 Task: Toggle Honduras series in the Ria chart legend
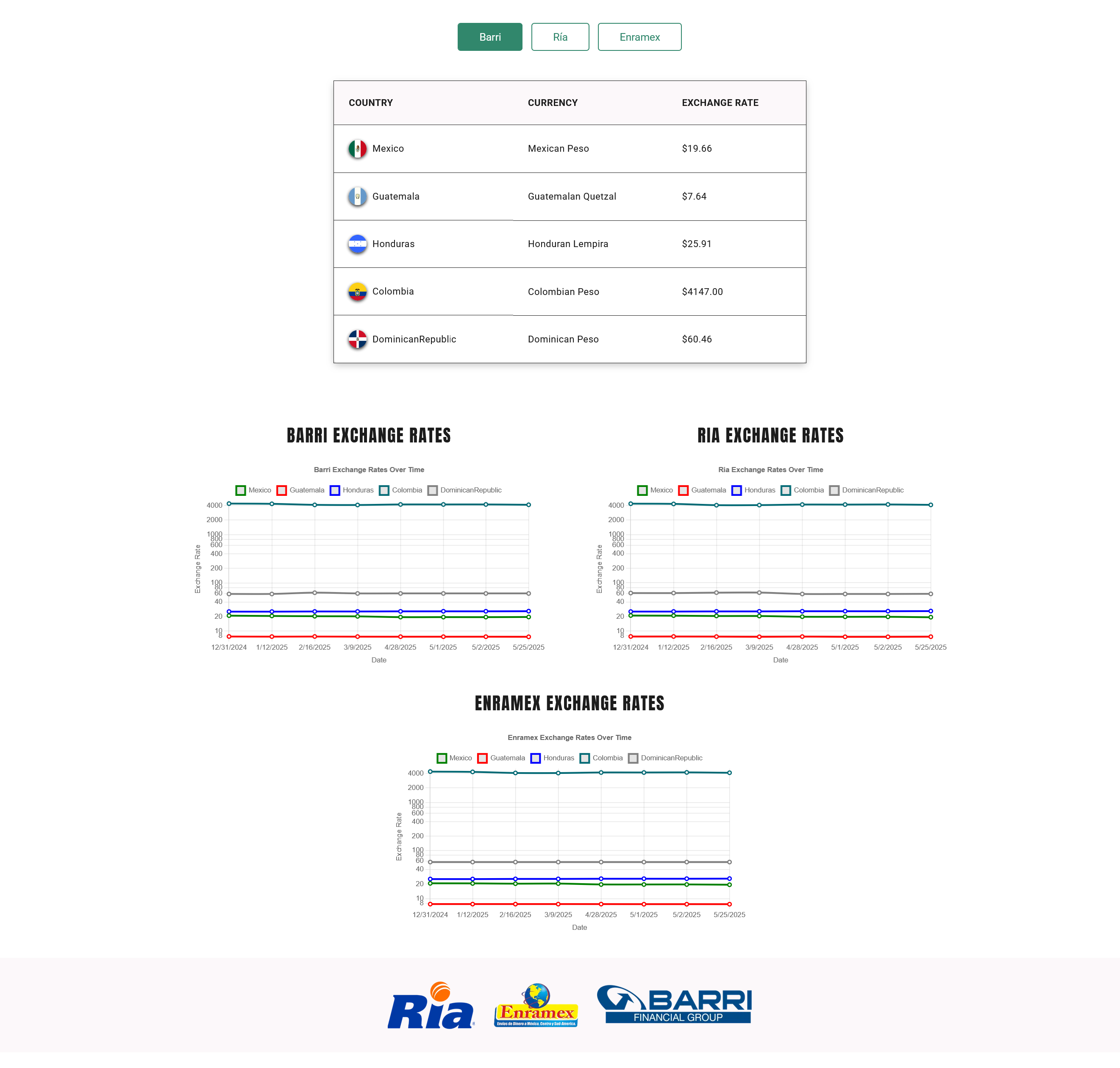[x=753, y=490]
